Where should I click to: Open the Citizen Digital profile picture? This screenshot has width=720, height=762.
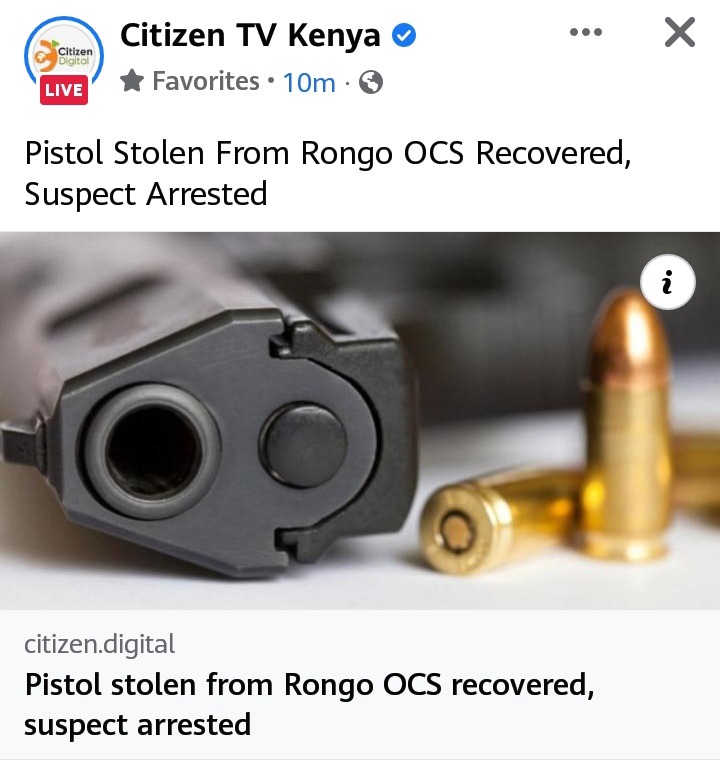click(x=64, y=56)
